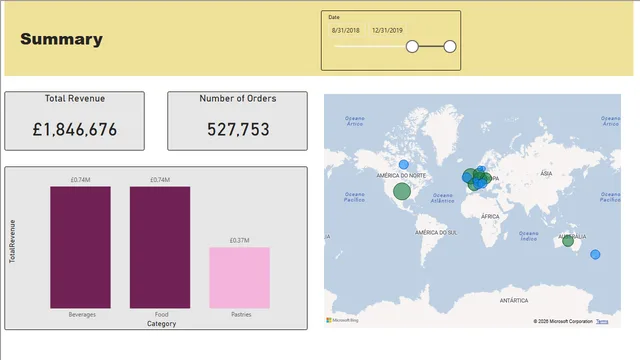This screenshot has width=640, height=360.
Task: Click the green bubble over the United States
Action: click(x=402, y=191)
